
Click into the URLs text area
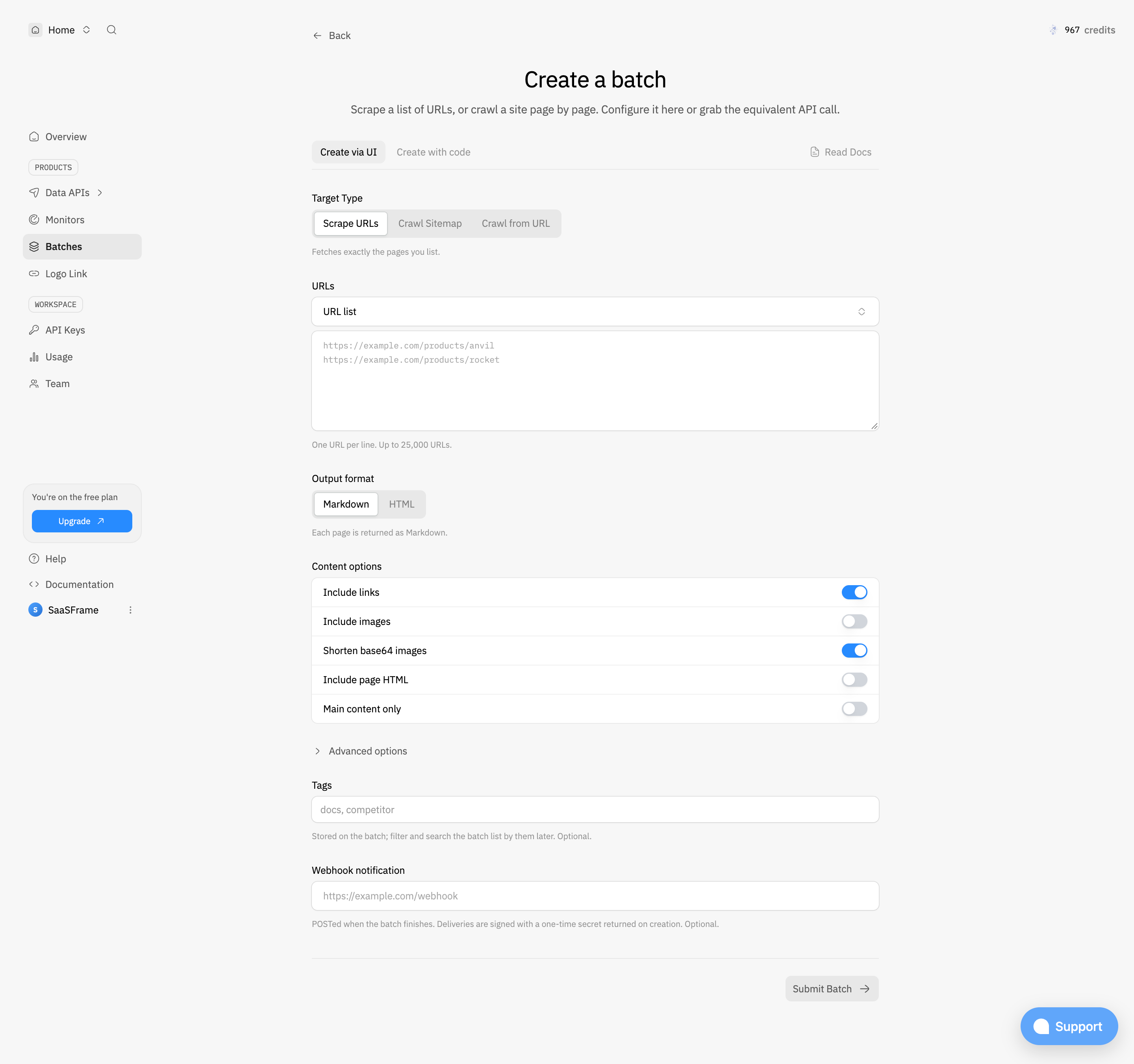[595, 380]
